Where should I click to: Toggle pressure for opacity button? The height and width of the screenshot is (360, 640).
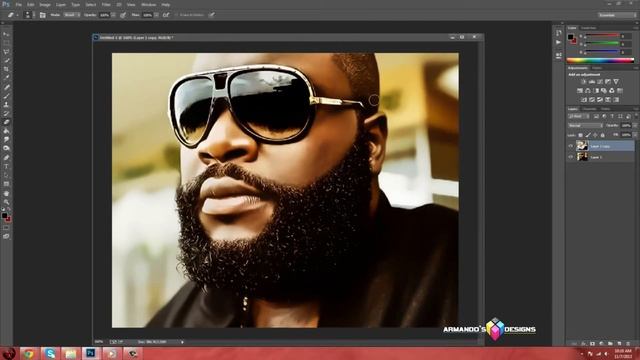pyautogui.click(x=123, y=15)
